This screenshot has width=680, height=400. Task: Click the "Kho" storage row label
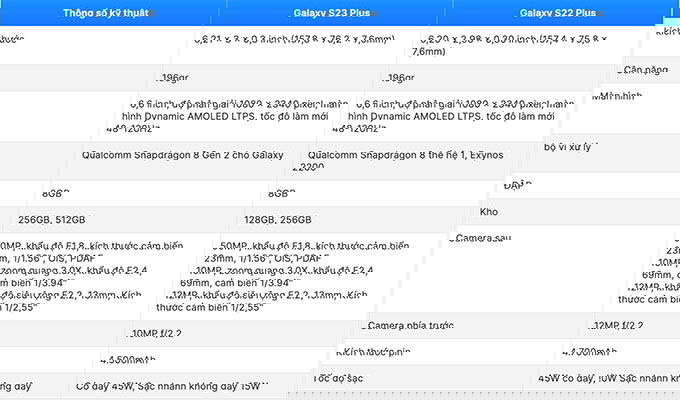pyautogui.click(x=489, y=212)
